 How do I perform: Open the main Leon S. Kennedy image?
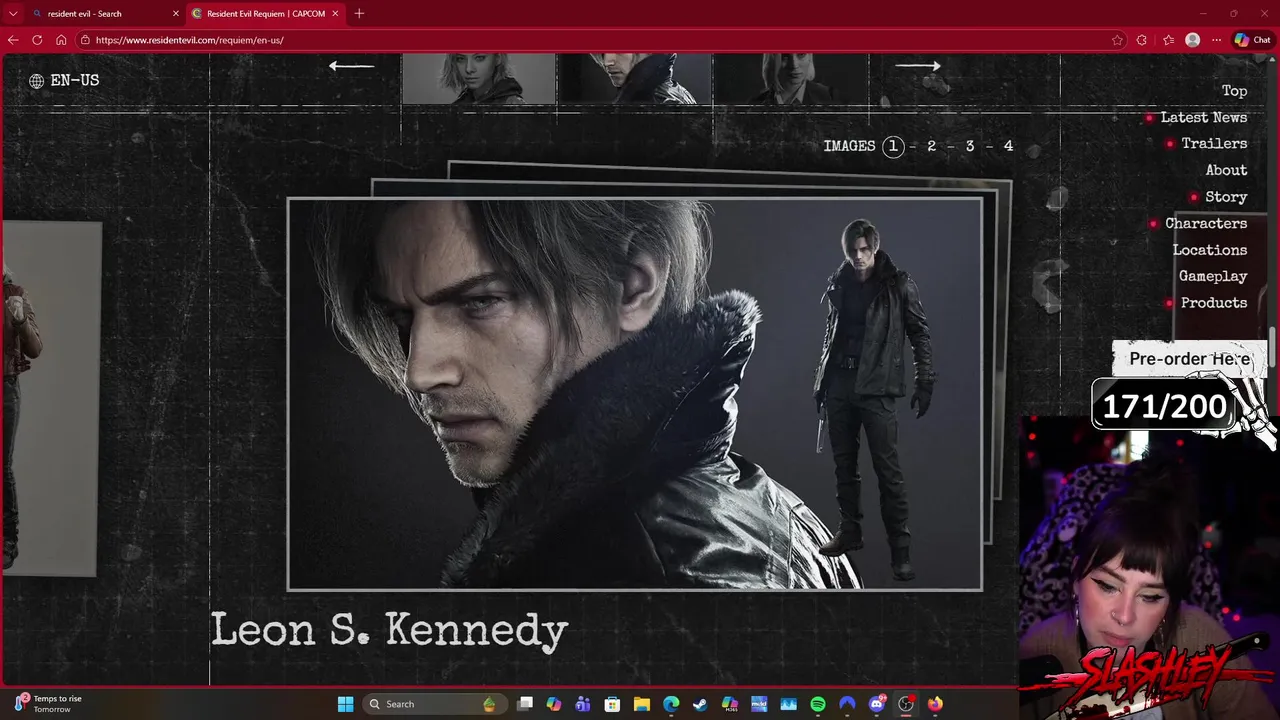[x=635, y=394]
